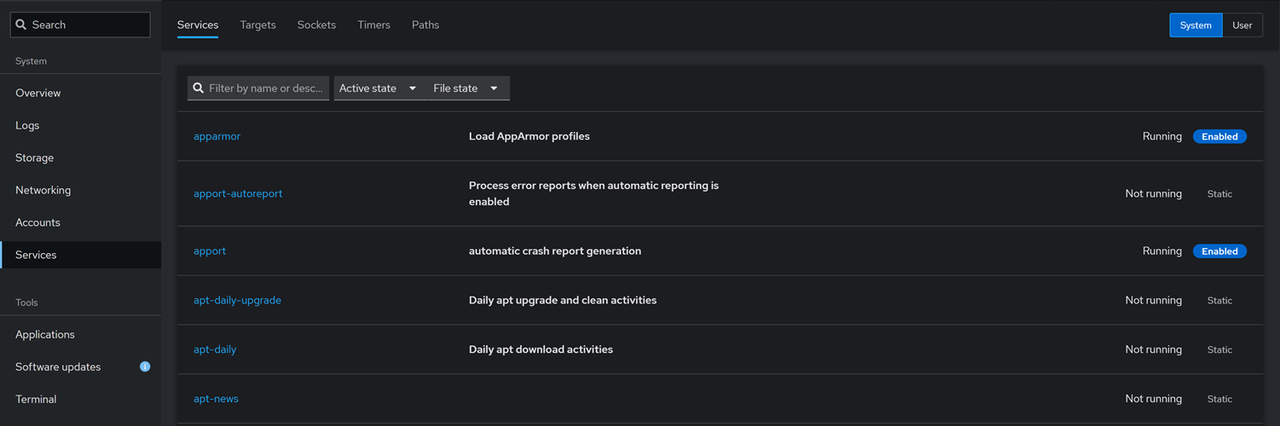Click Not running status of apt-daily

[1153, 350]
